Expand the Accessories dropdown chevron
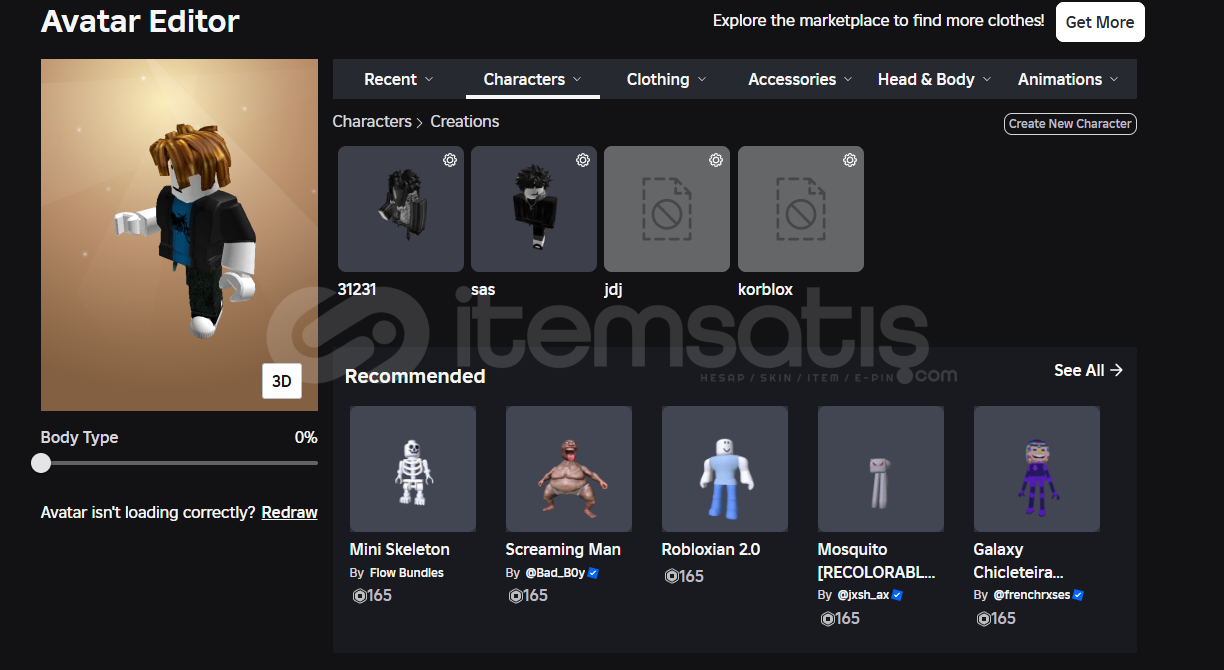The width and height of the screenshot is (1224, 670). coord(848,80)
